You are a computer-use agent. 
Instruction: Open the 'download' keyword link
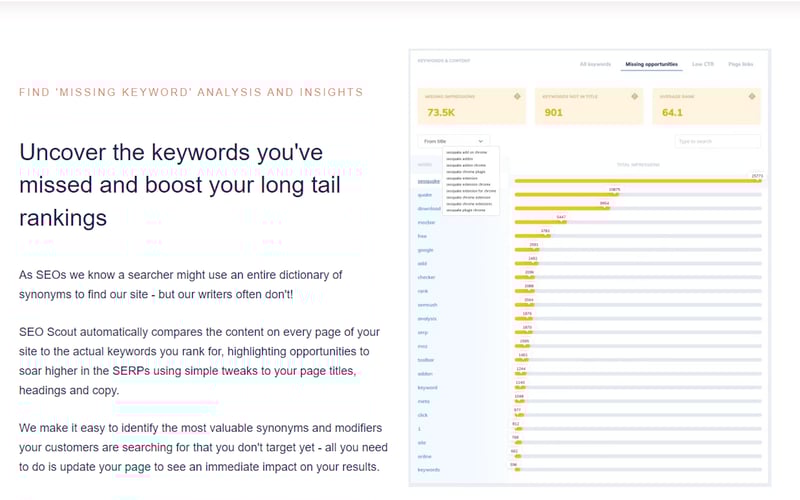coord(429,209)
